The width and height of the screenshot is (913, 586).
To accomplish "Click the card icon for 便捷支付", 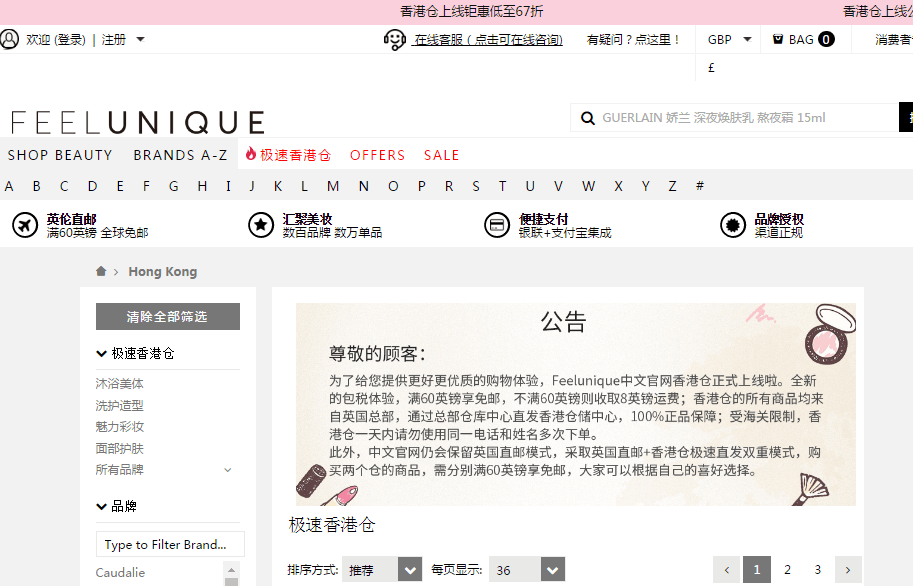I will tap(497, 225).
